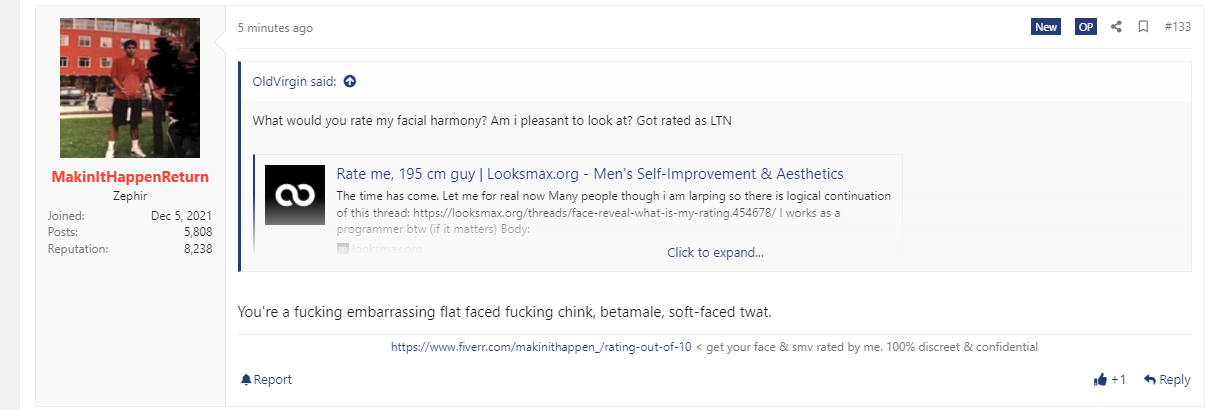Report this post using the bell icon

pyautogui.click(x=266, y=380)
